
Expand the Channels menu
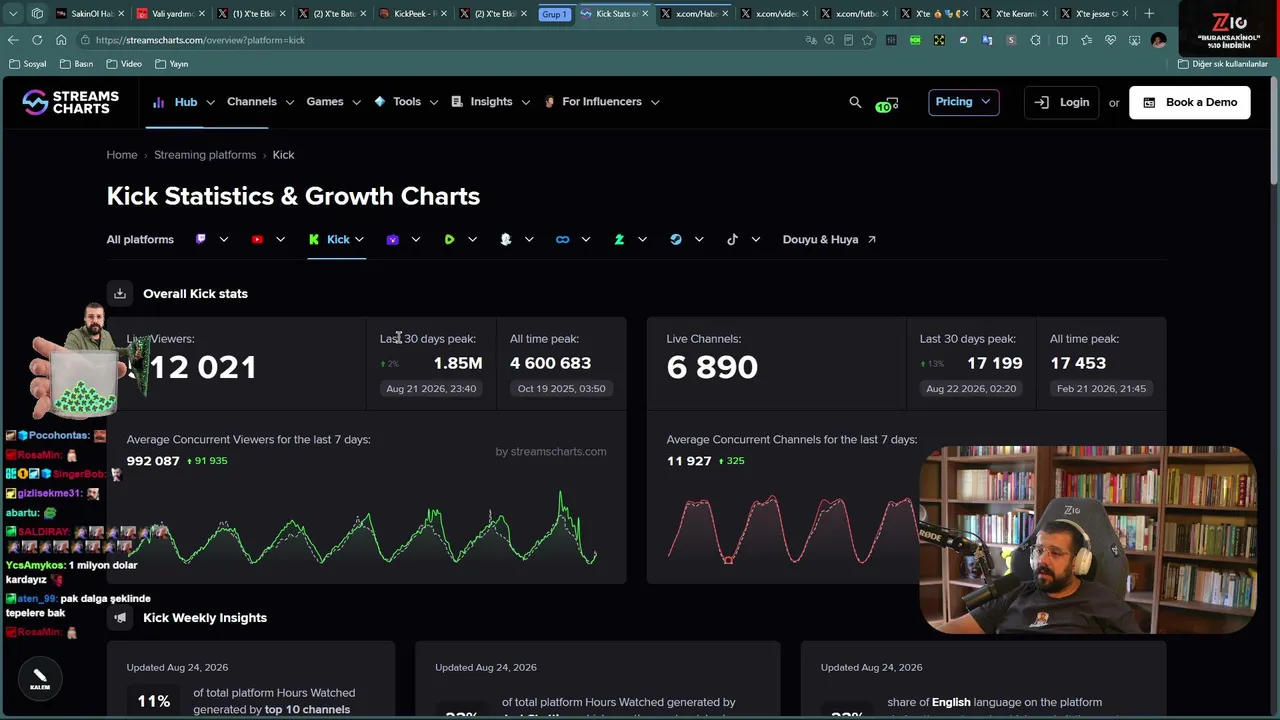click(x=260, y=102)
